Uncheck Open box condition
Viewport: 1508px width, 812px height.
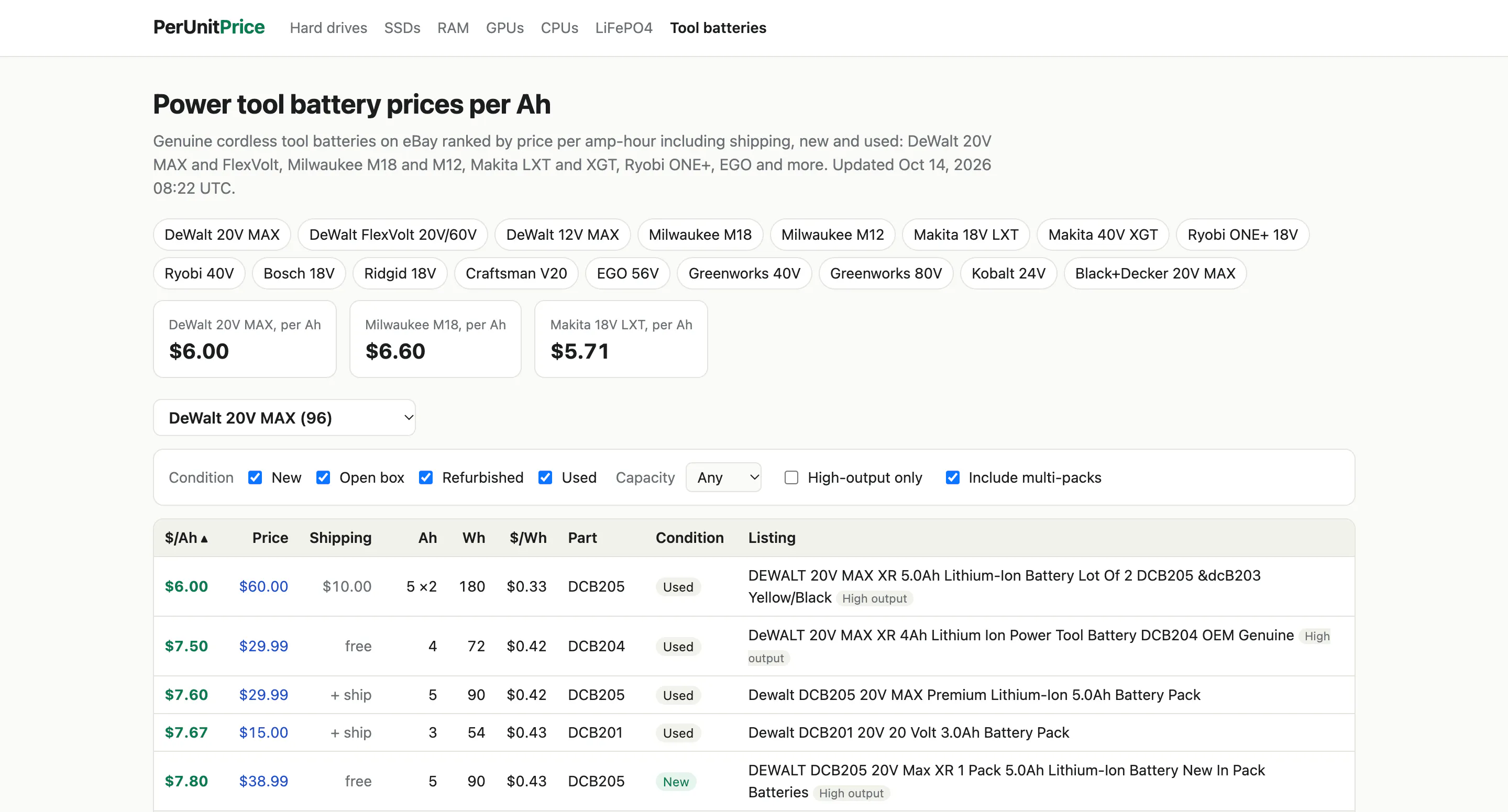(x=323, y=477)
